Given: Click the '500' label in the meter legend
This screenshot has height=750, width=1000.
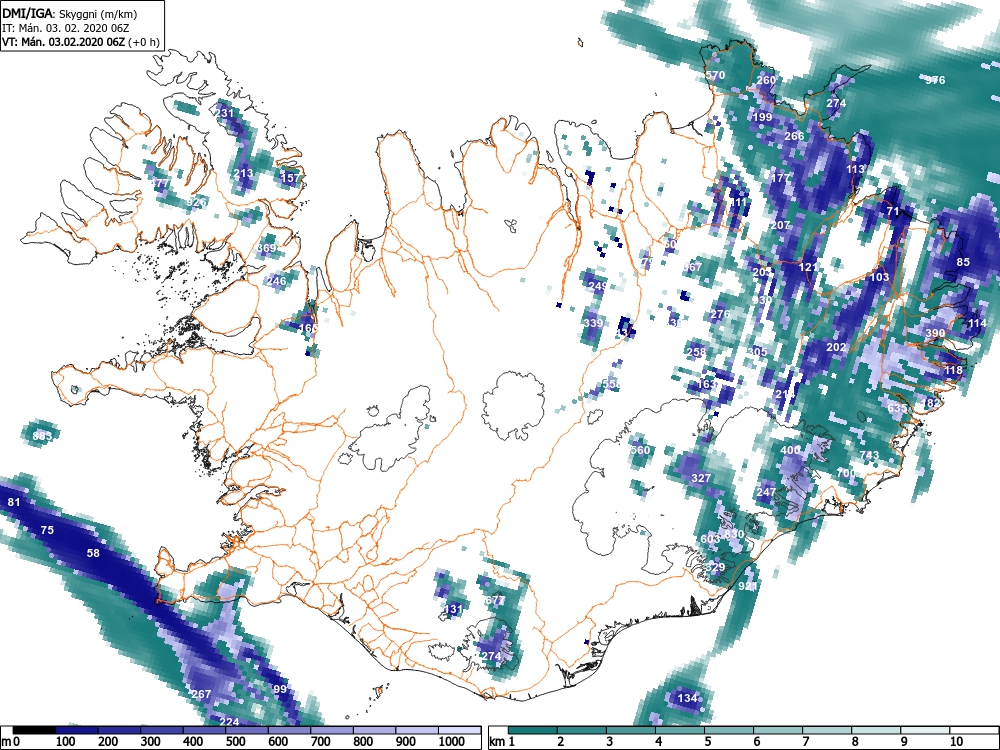Looking at the screenshot, I should pos(235,741).
